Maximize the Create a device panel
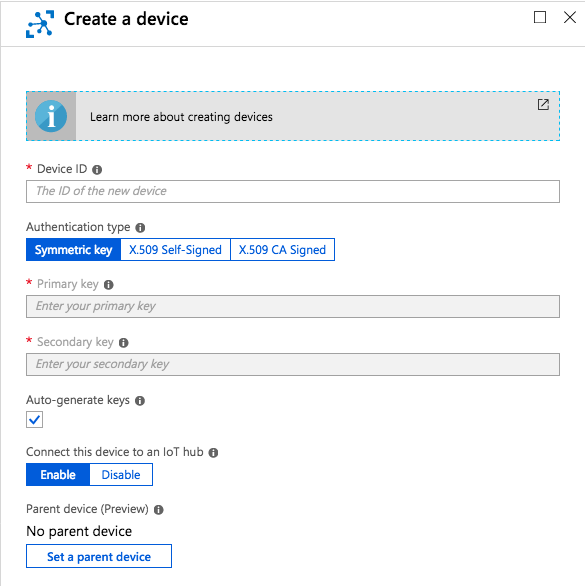The width and height of the screenshot is (585, 586). tap(540, 17)
